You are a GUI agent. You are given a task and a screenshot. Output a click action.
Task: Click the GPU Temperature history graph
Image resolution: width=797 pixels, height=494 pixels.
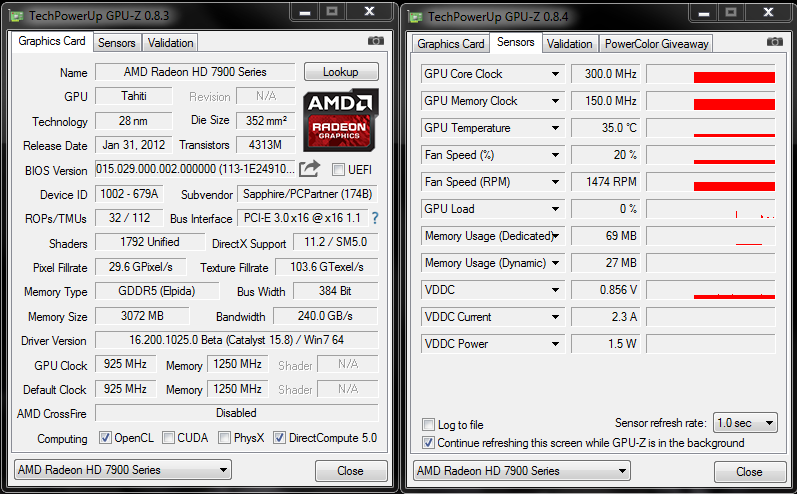pos(711,128)
